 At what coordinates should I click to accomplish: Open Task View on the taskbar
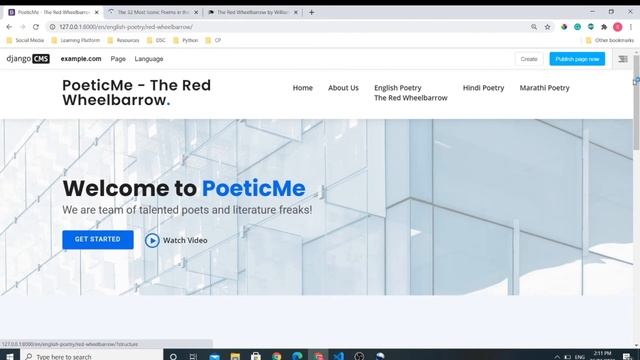(x=193, y=356)
